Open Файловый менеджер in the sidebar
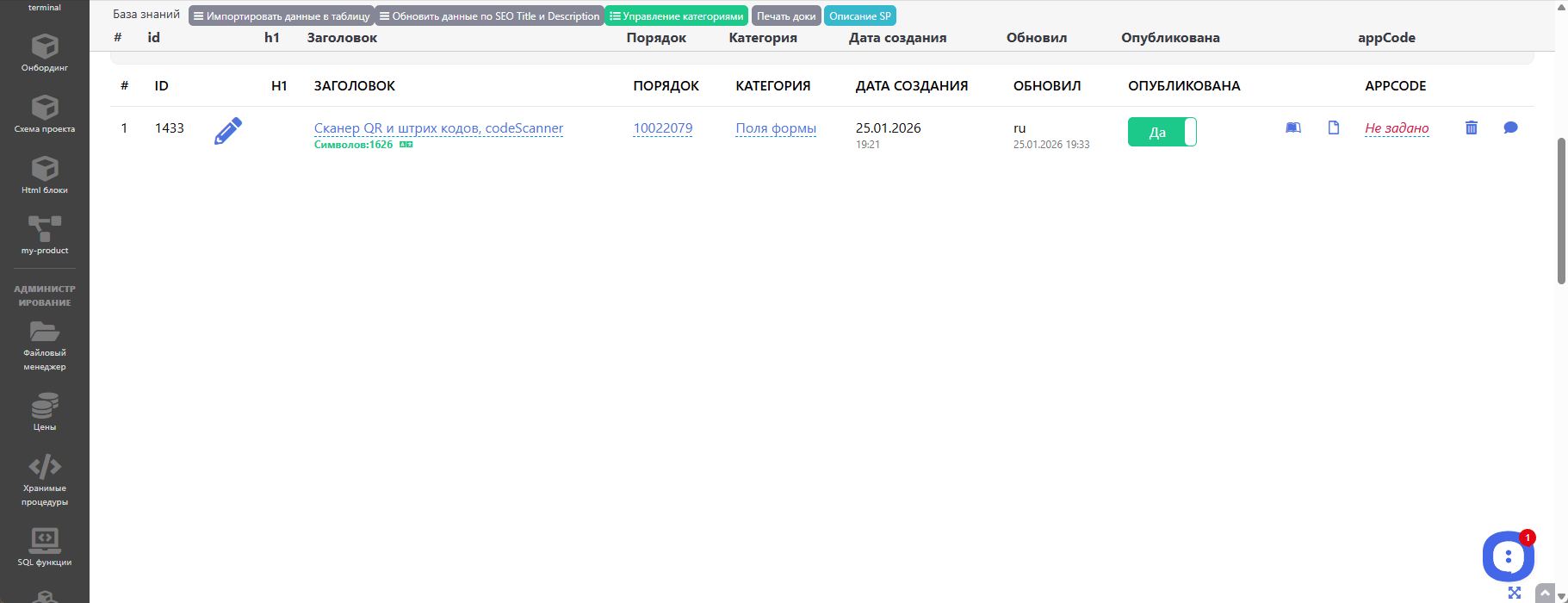This screenshot has width=1568, height=603. coord(45,345)
